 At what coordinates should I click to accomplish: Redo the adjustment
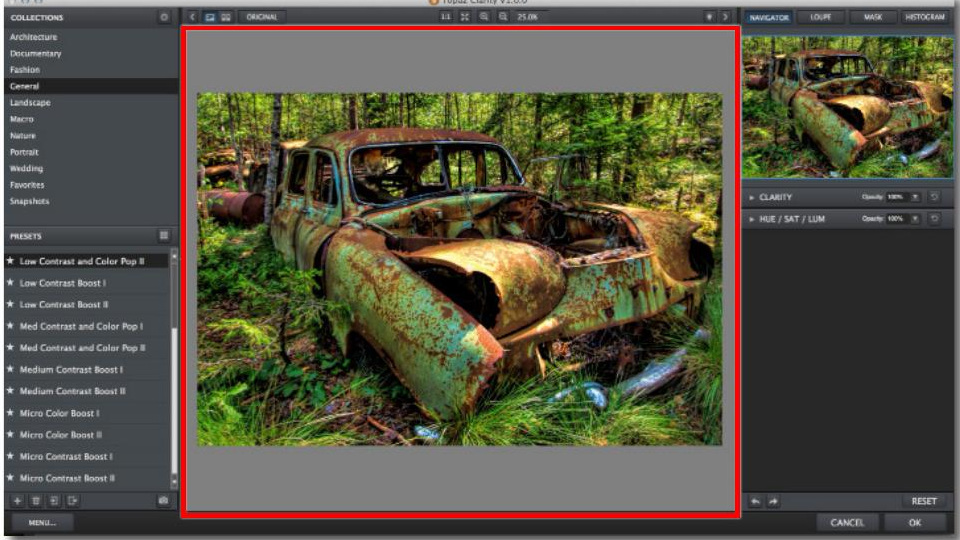(x=773, y=501)
